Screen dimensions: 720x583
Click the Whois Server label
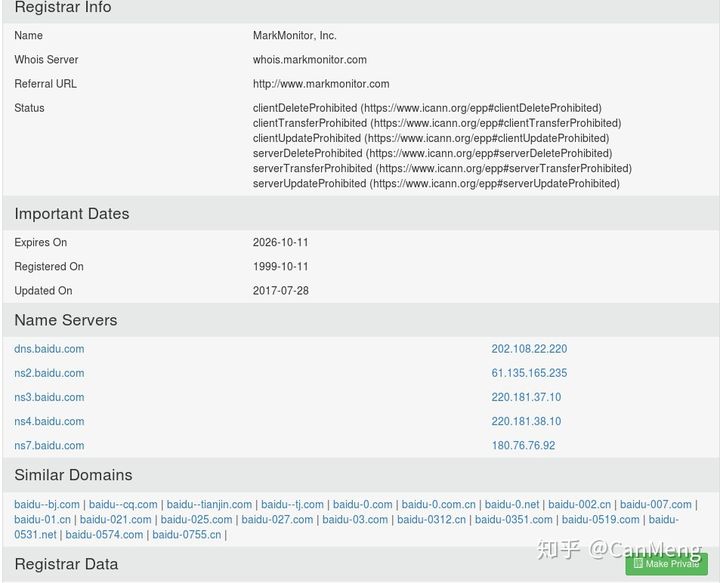[x=46, y=60]
